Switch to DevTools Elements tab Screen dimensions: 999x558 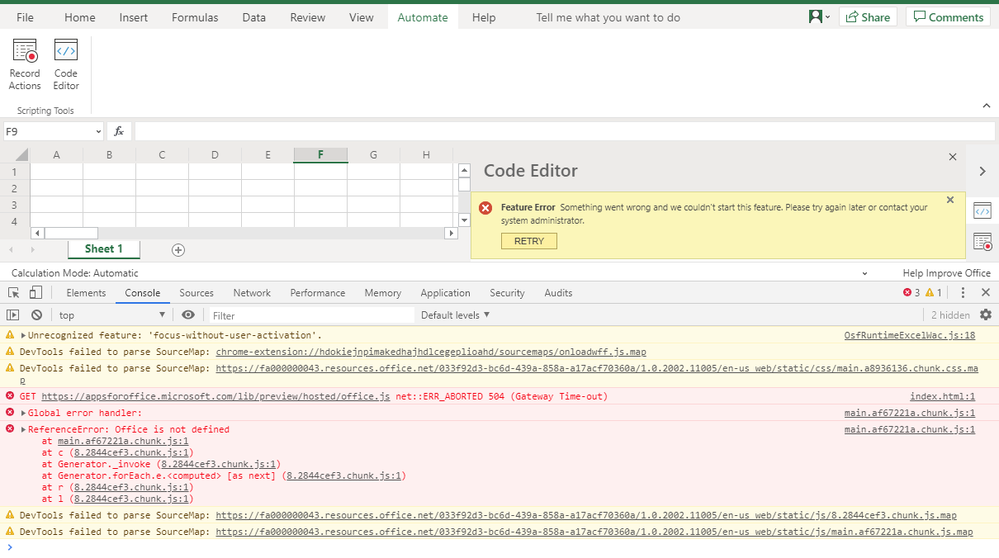(86, 293)
